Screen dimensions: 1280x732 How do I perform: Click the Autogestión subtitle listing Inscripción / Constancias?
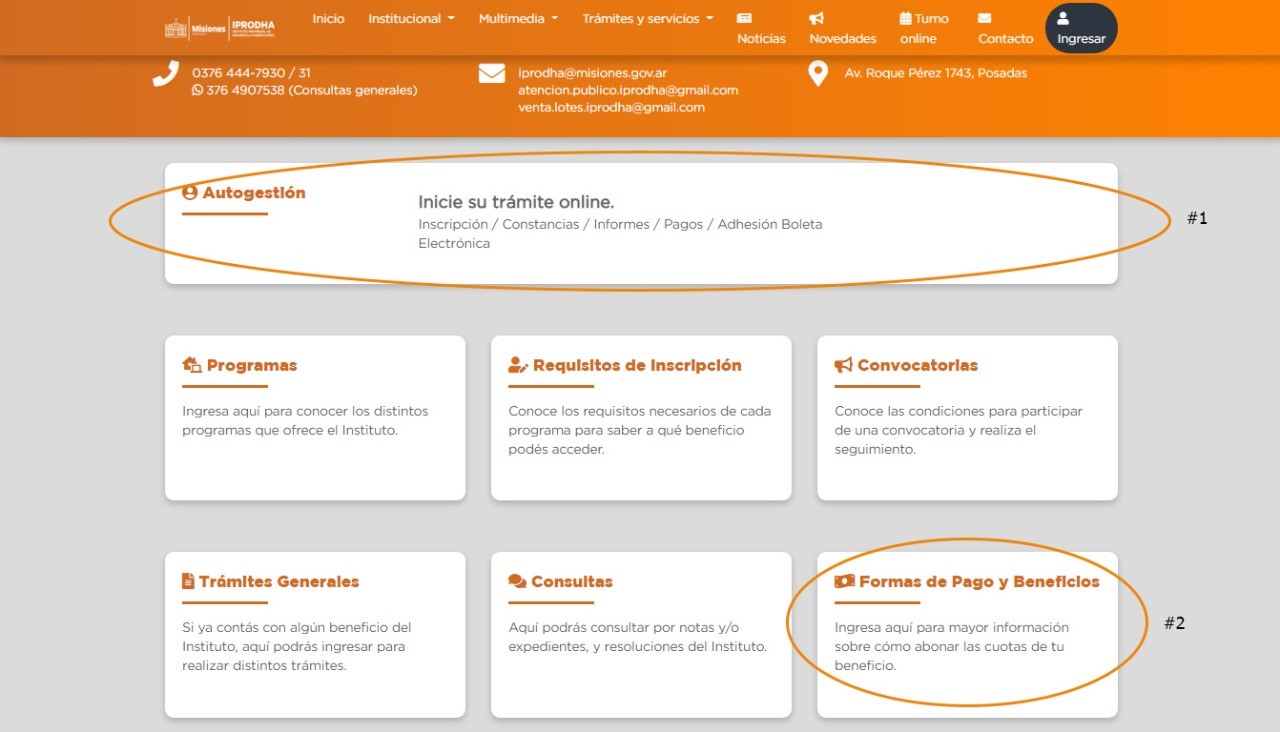[620, 234]
